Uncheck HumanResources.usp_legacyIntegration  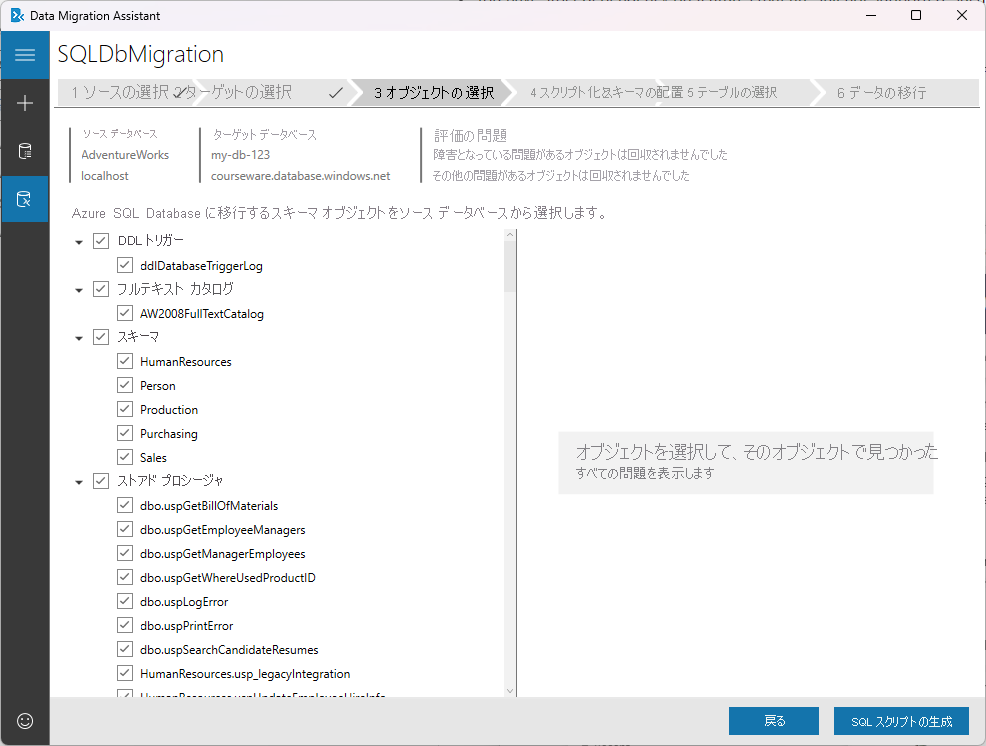point(125,673)
